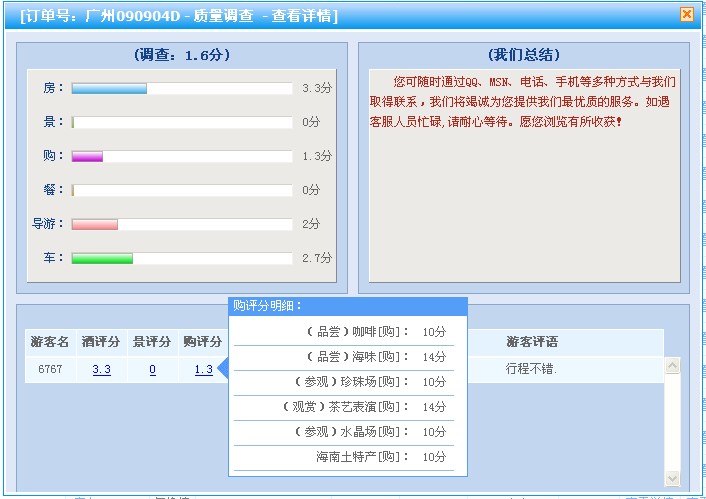The image size is (706, 499).
Task: Select the 珍珠场[购] detail row
Action: click(x=343, y=382)
